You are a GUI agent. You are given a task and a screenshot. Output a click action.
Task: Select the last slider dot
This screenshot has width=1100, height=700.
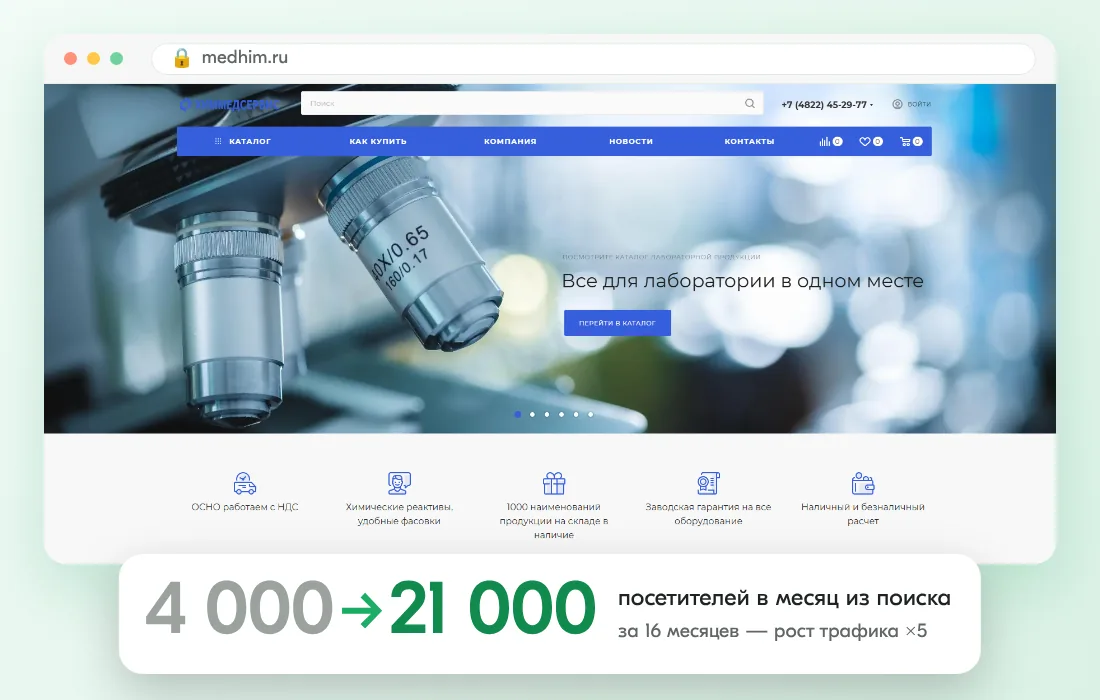pyautogui.click(x=591, y=415)
